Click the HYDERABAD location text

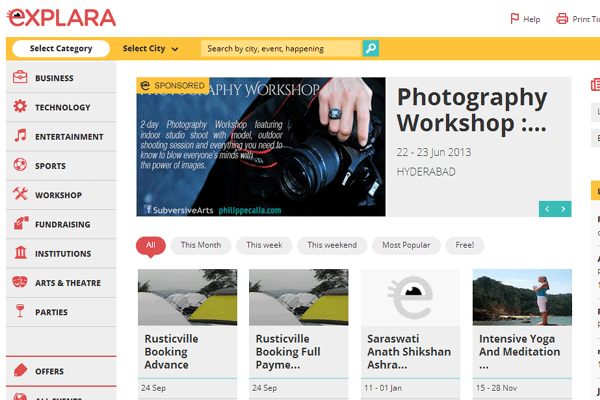[x=426, y=171]
